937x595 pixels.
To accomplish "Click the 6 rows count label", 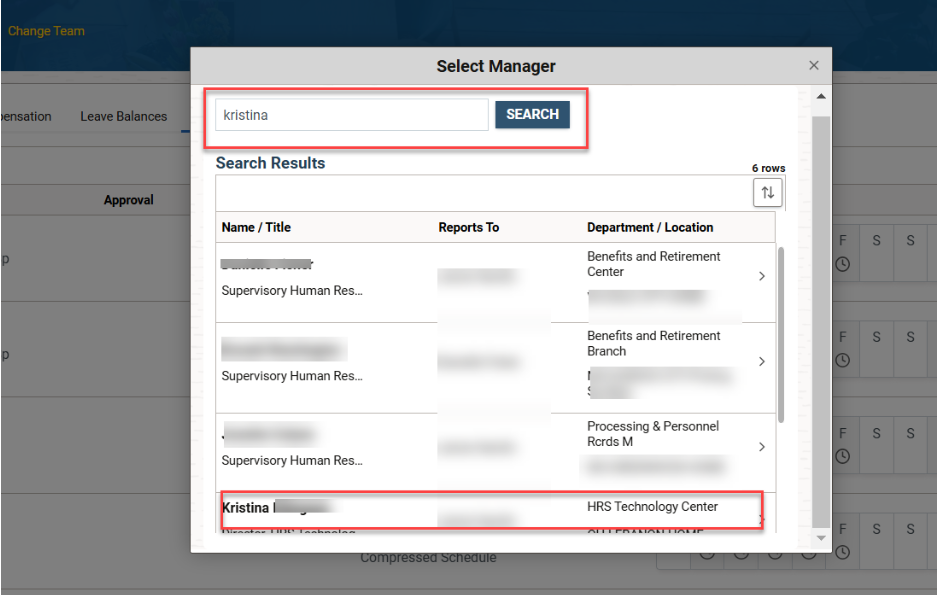I will 768,168.
